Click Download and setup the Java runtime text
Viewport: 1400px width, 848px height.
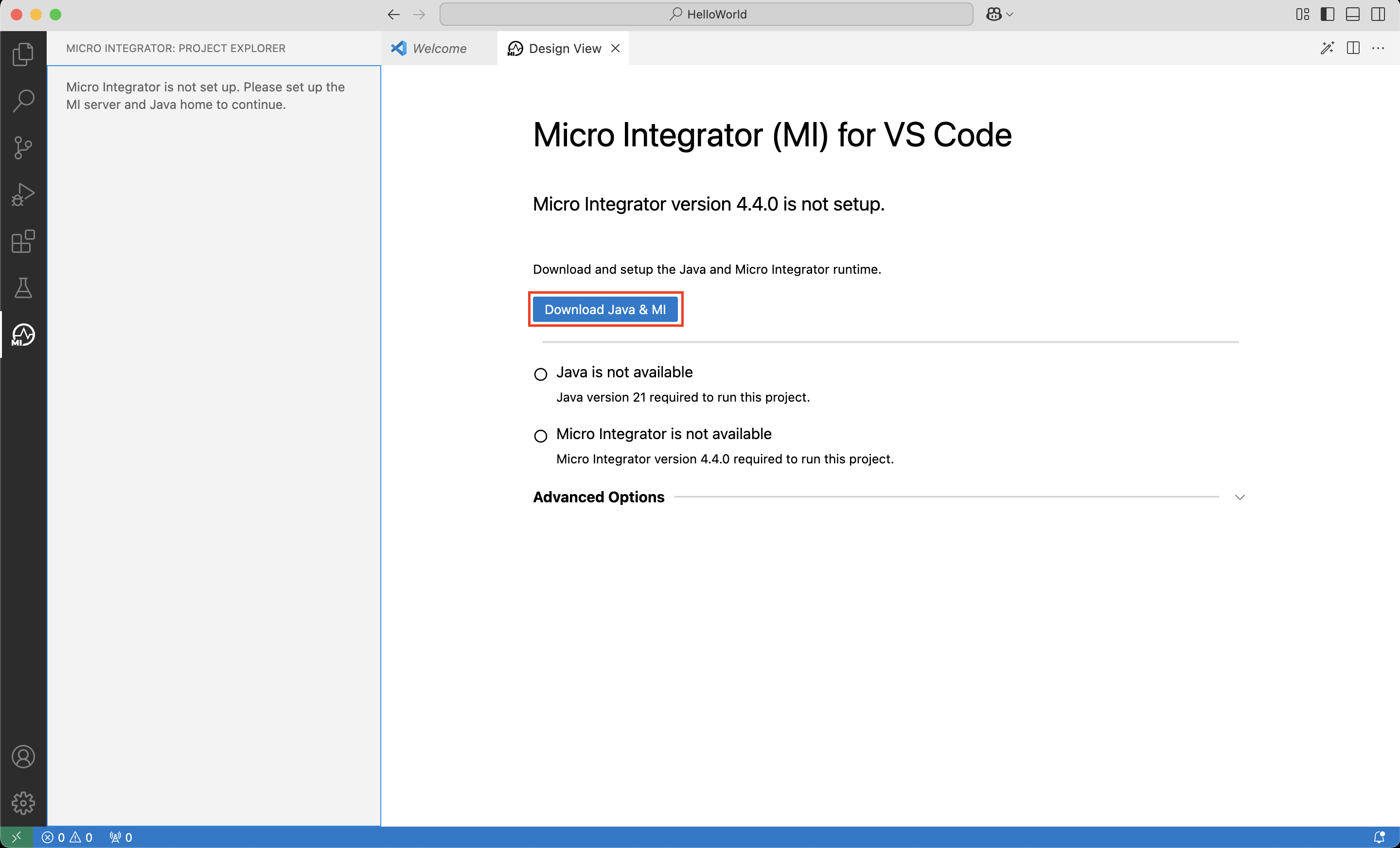[x=707, y=269]
